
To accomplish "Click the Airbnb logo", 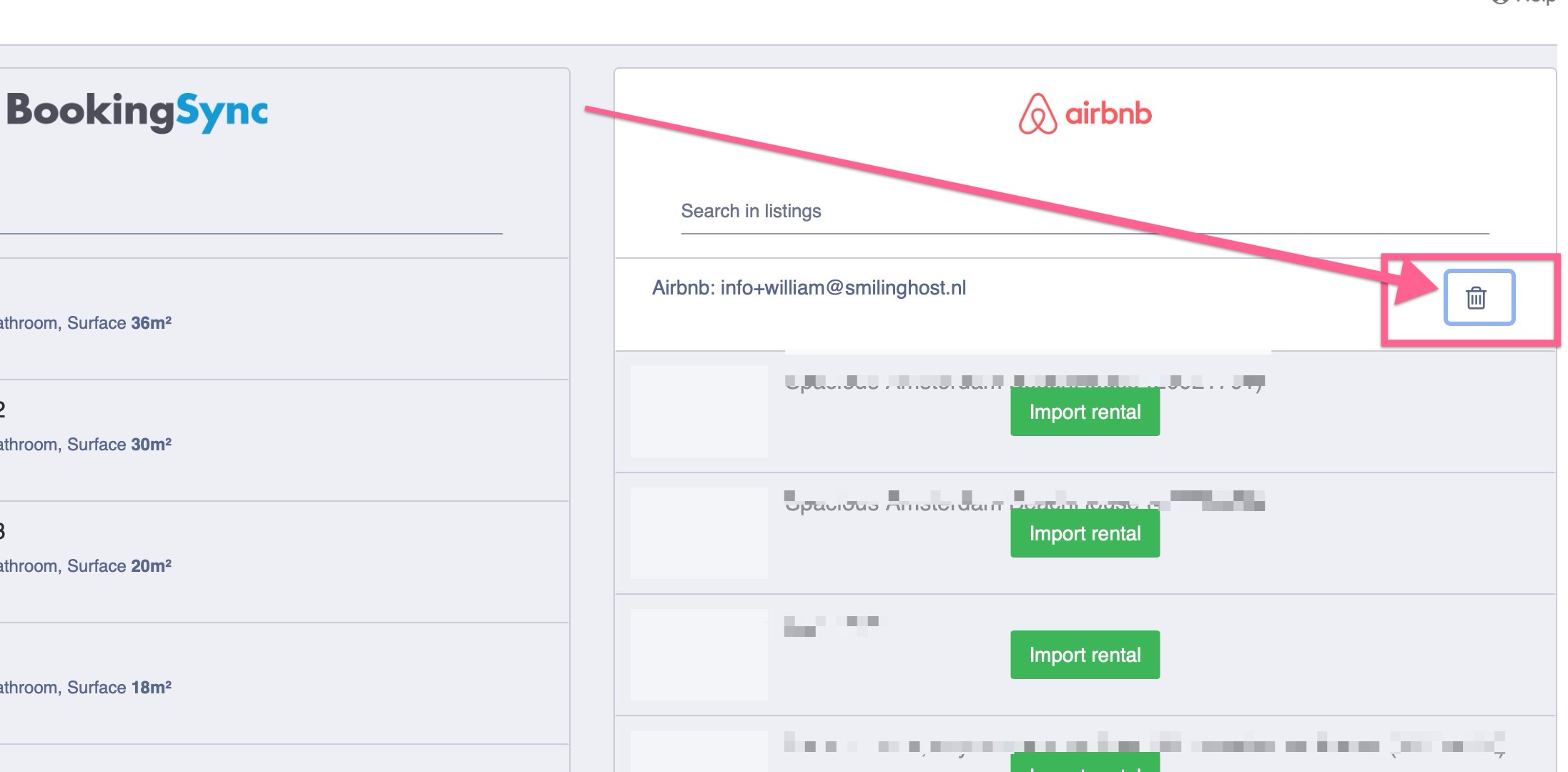I will [x=1085, y=114].
